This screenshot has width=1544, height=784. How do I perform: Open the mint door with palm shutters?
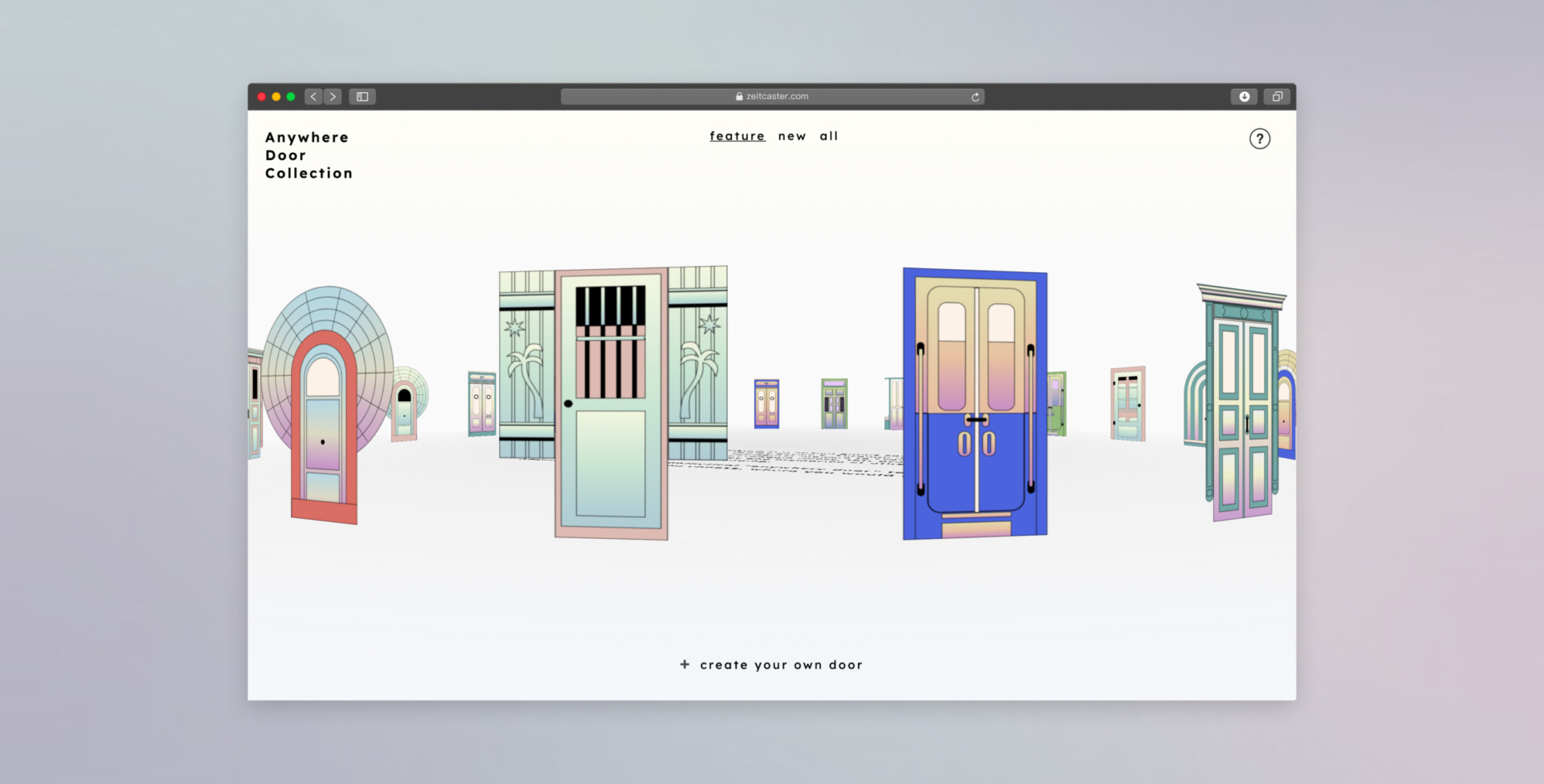tap(611, 403)
